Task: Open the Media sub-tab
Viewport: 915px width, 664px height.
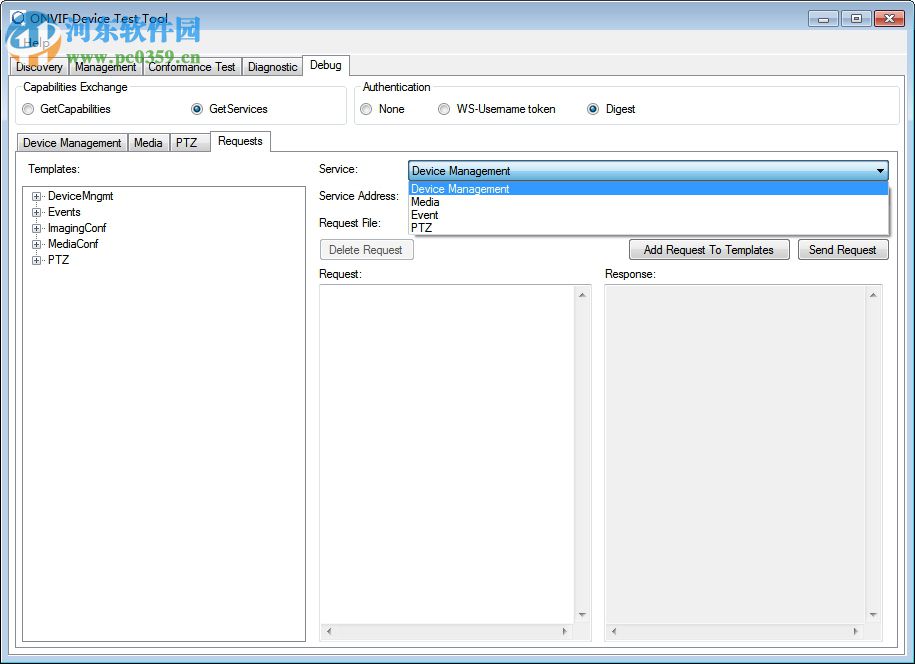Action: point(148,142)
